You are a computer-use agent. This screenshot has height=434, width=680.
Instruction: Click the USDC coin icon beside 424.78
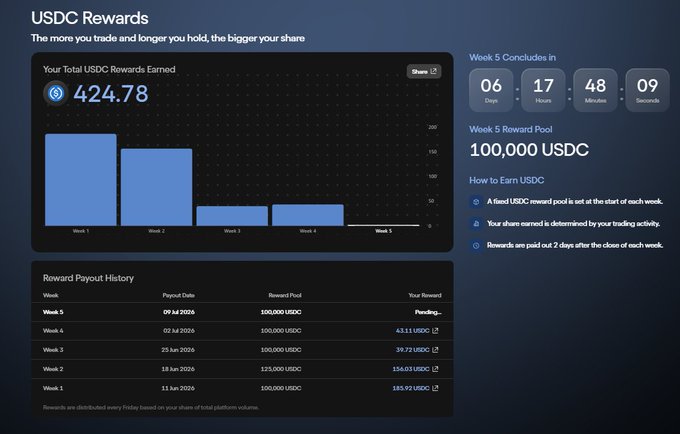pos(56,93)
